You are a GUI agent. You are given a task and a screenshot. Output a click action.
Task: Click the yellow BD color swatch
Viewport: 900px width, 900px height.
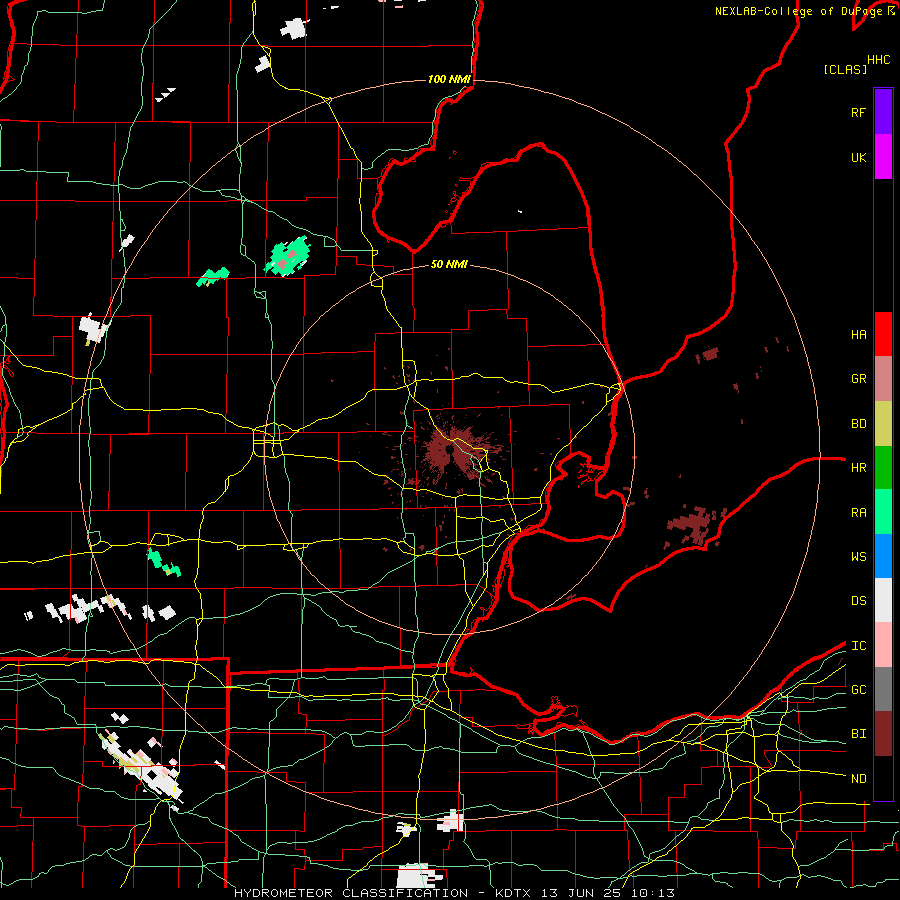point(883,424)
